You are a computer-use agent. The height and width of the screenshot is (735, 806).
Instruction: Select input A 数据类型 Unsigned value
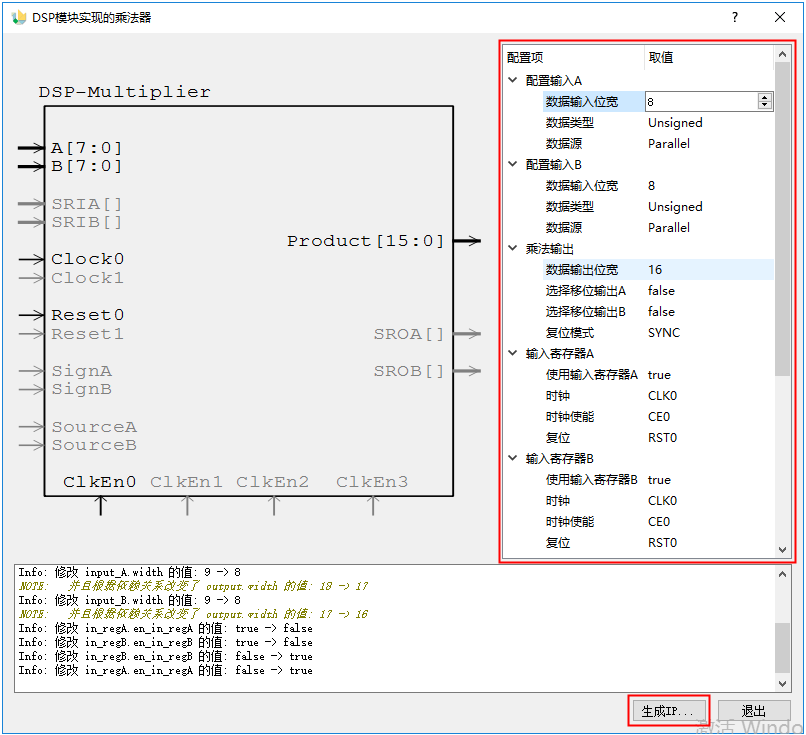pyautogui.click(x=675, y=122)
